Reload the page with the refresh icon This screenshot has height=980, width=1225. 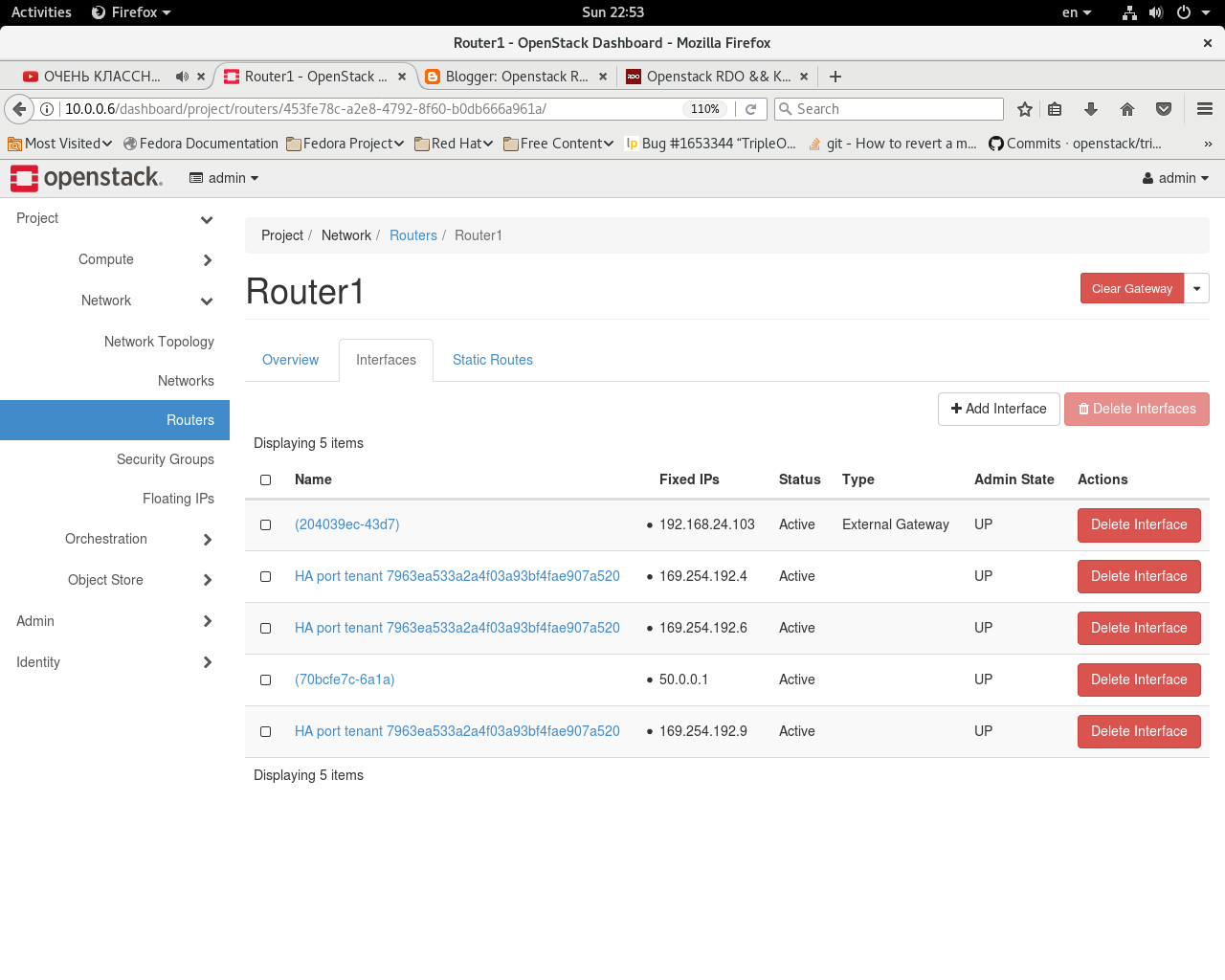point(751,109)
